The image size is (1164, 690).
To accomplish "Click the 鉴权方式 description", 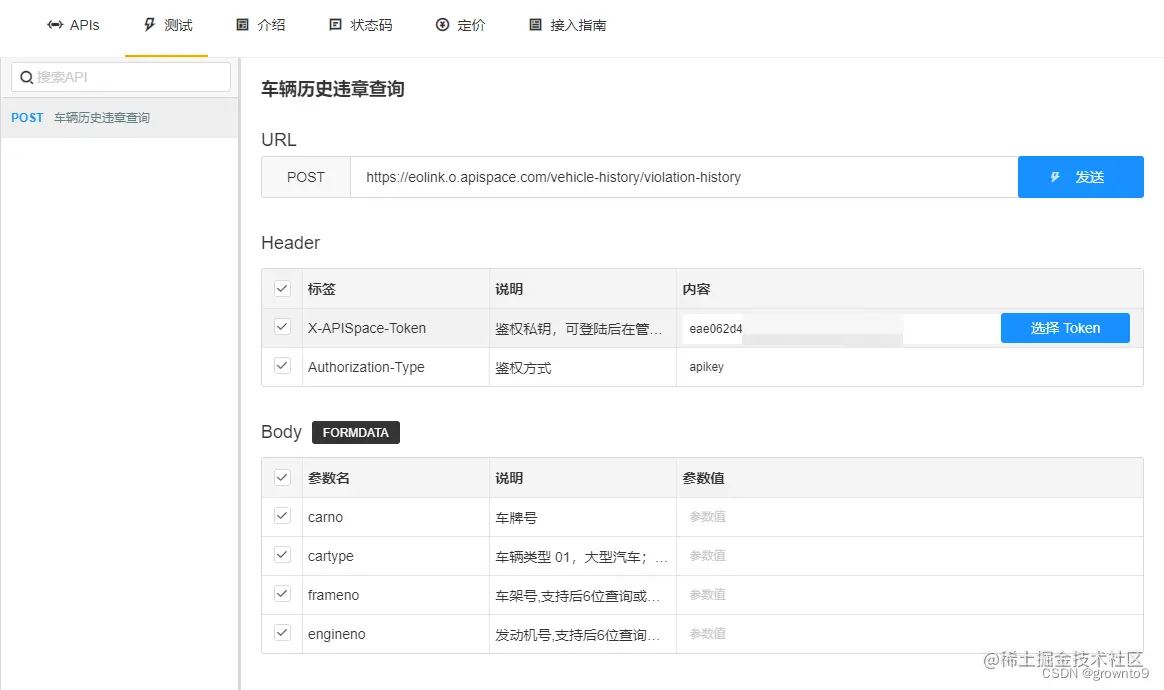I will point(523,368).
